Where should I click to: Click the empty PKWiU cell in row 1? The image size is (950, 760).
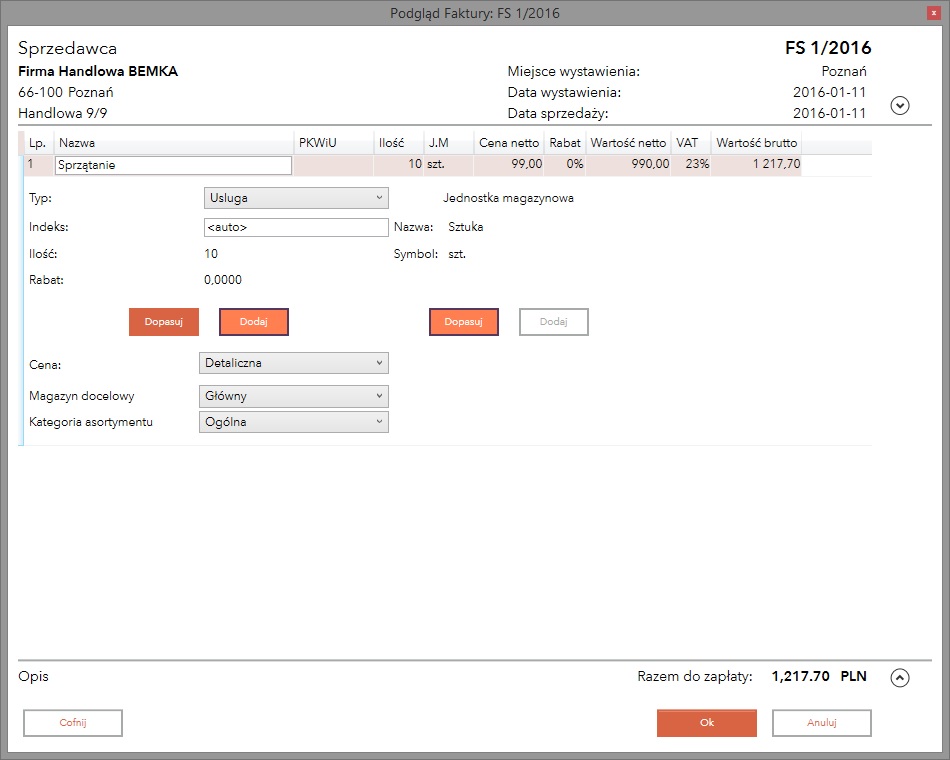point(334,164)
